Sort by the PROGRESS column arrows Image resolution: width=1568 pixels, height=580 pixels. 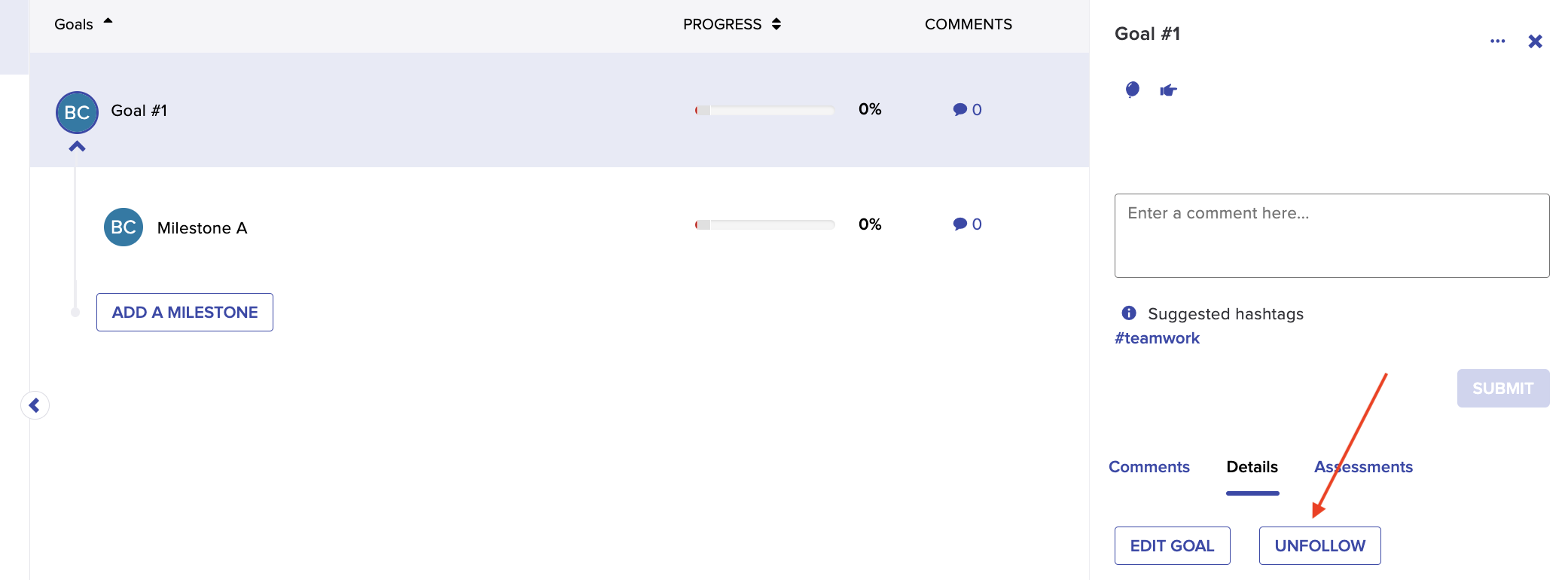776,24
